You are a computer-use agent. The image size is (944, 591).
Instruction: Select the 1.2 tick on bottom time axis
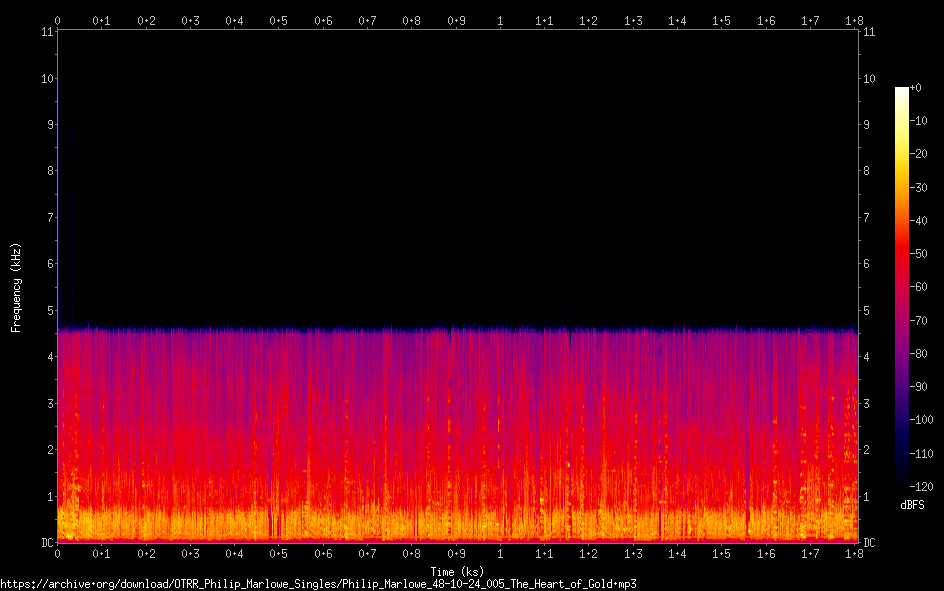pyautogui.click(x=589, y=553)
